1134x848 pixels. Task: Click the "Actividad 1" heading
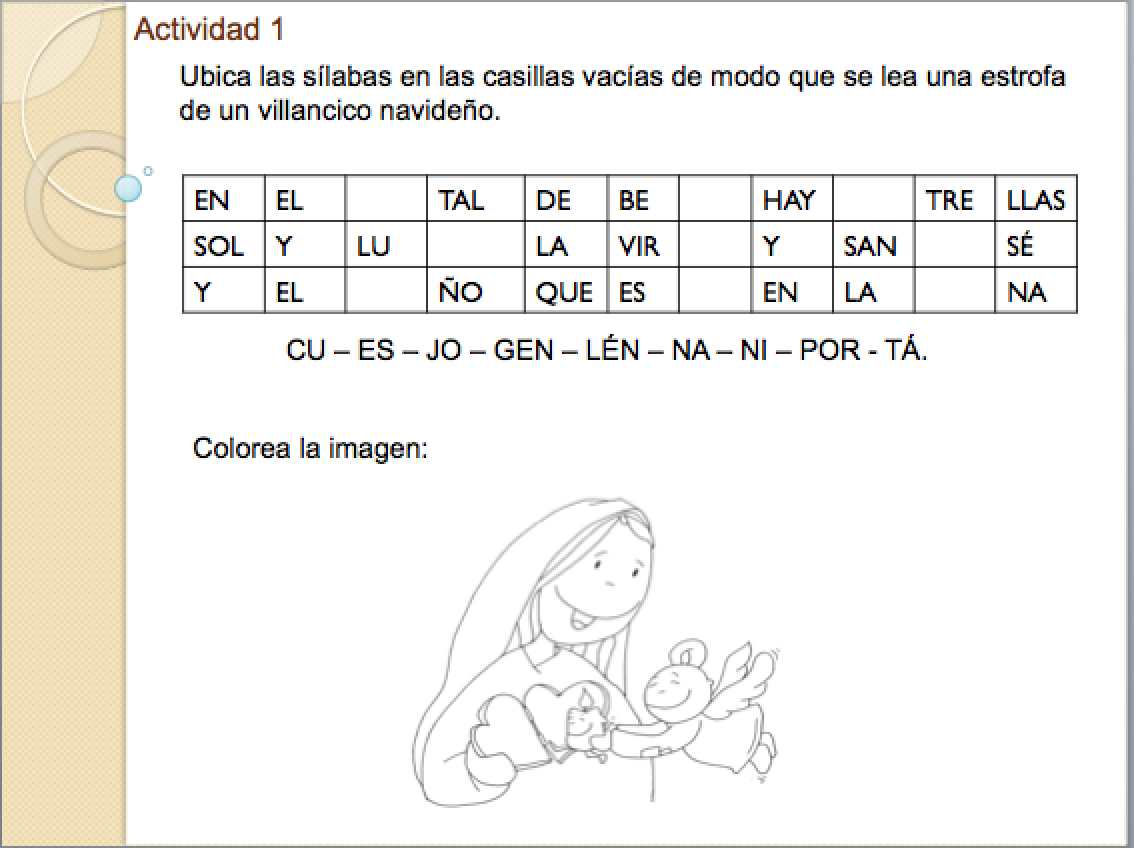point(209,31)
